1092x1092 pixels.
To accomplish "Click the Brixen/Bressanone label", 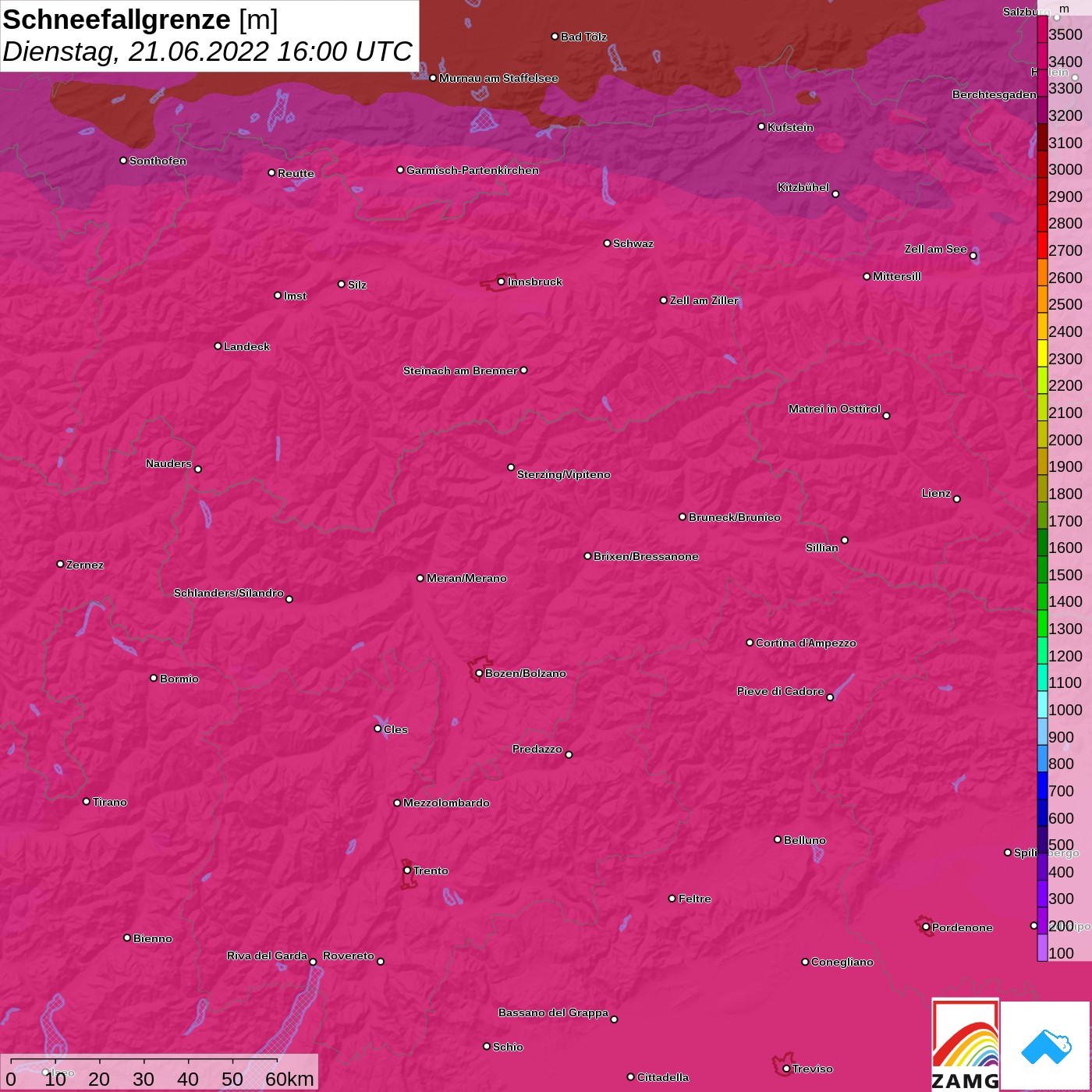I will (646, 556).
